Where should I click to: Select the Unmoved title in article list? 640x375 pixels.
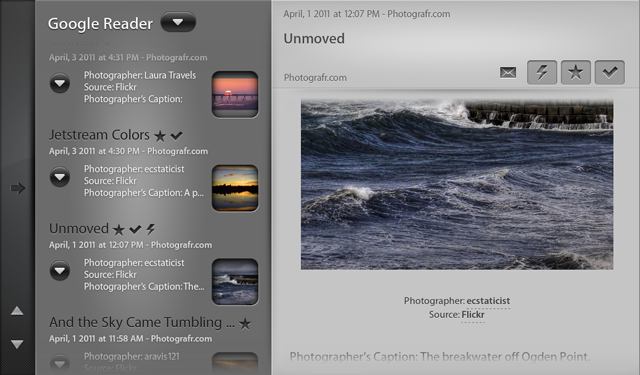(x=79, y=229)
